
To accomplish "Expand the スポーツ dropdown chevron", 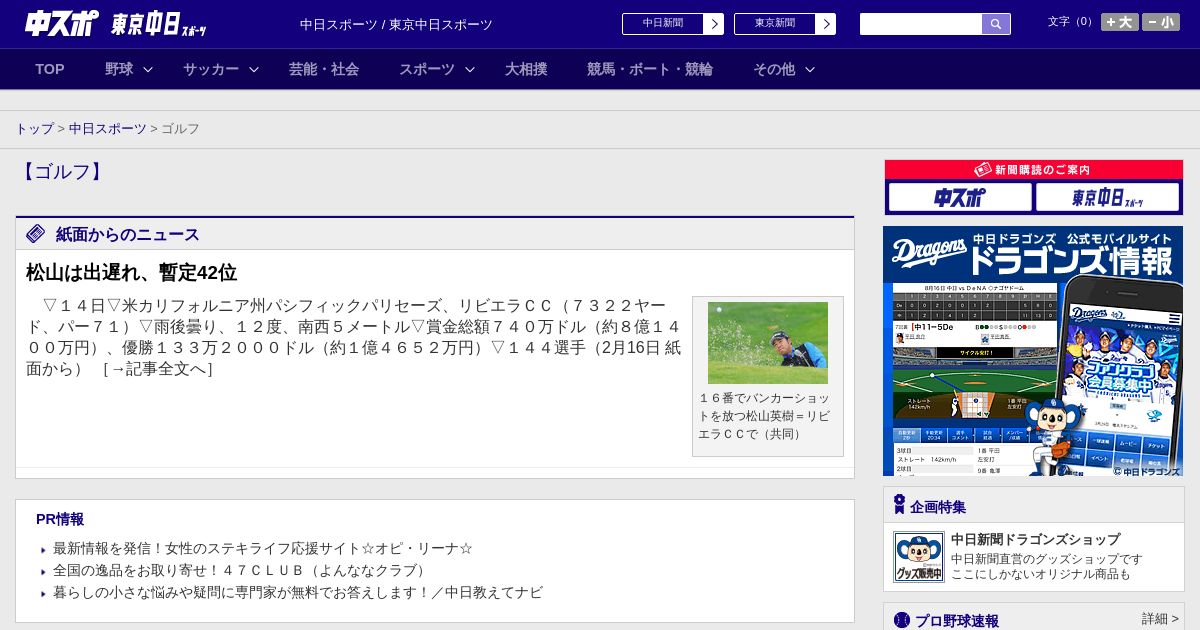I will point(470,69).
